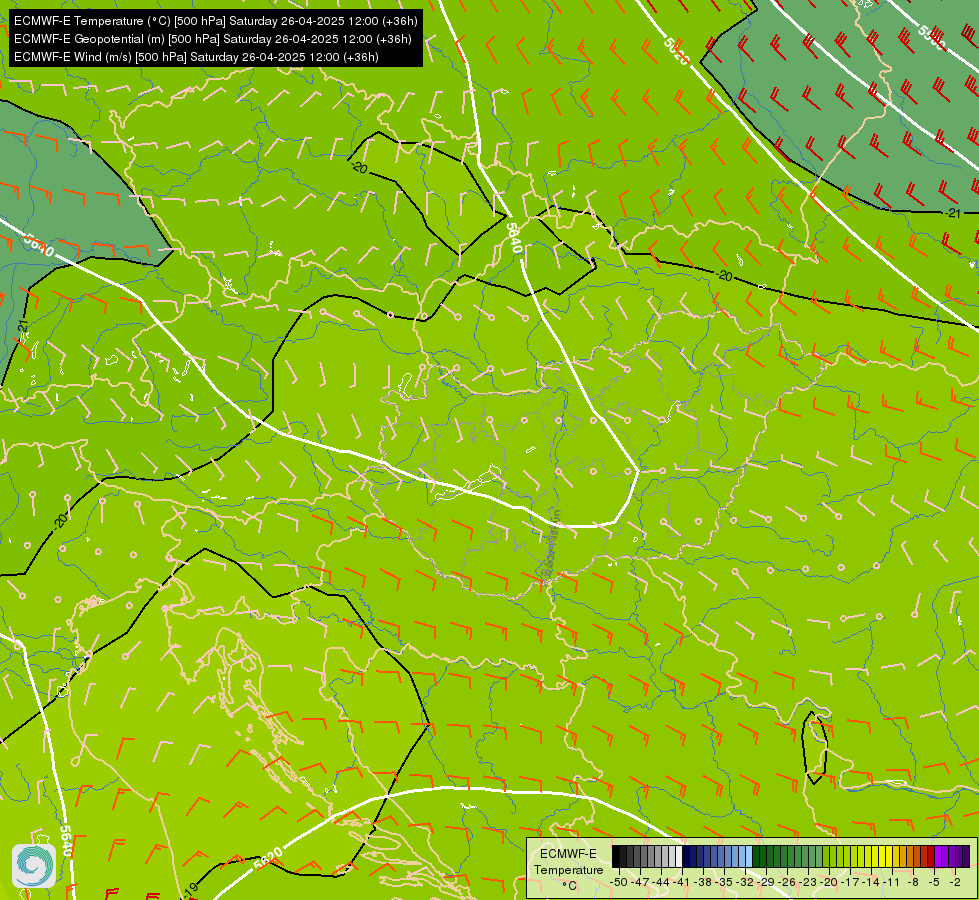Click the -2 legend value

pyautogui.click(x=955, y=882)
